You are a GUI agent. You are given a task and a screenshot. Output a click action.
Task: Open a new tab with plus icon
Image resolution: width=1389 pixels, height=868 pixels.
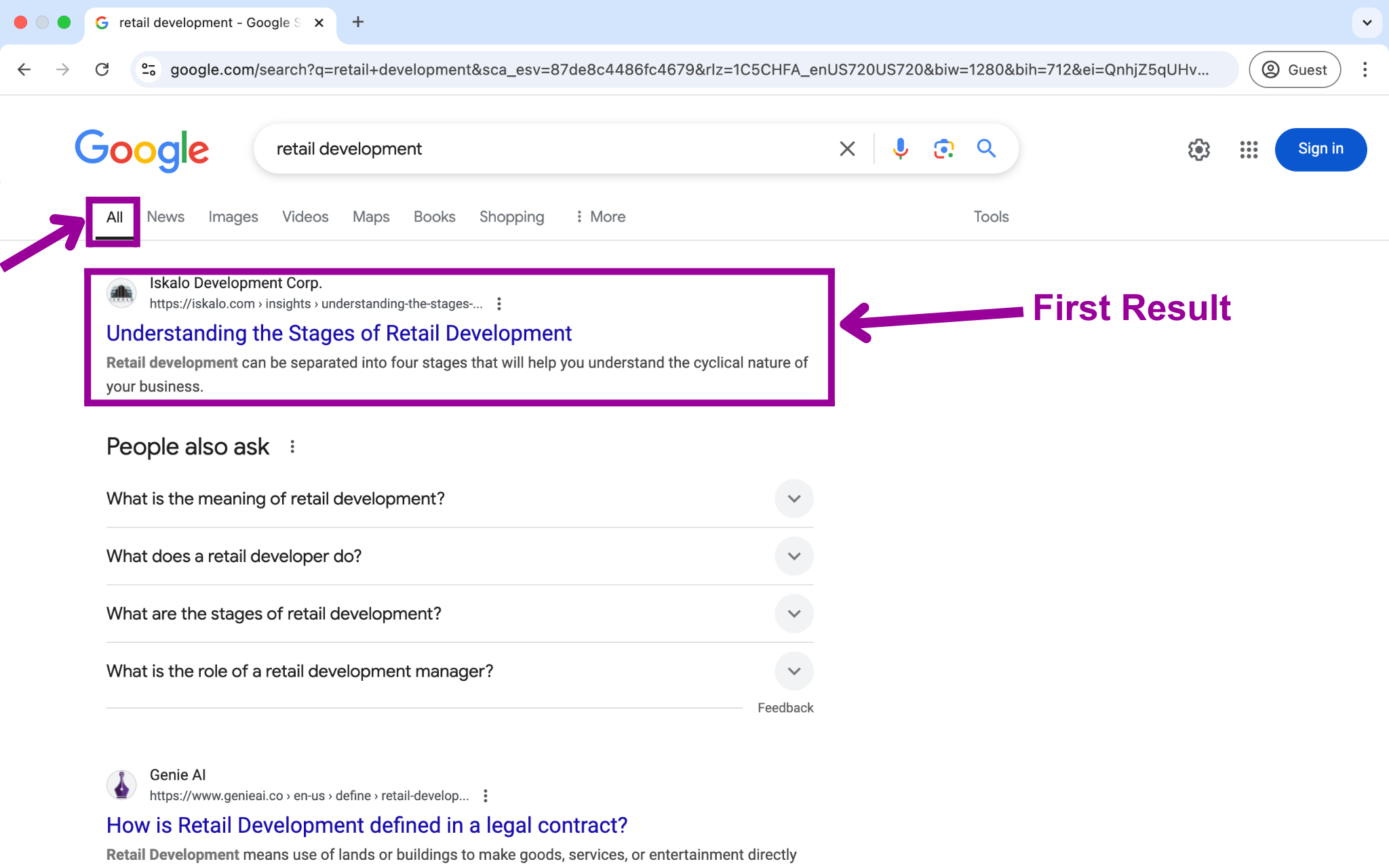[x=358, y=22]
